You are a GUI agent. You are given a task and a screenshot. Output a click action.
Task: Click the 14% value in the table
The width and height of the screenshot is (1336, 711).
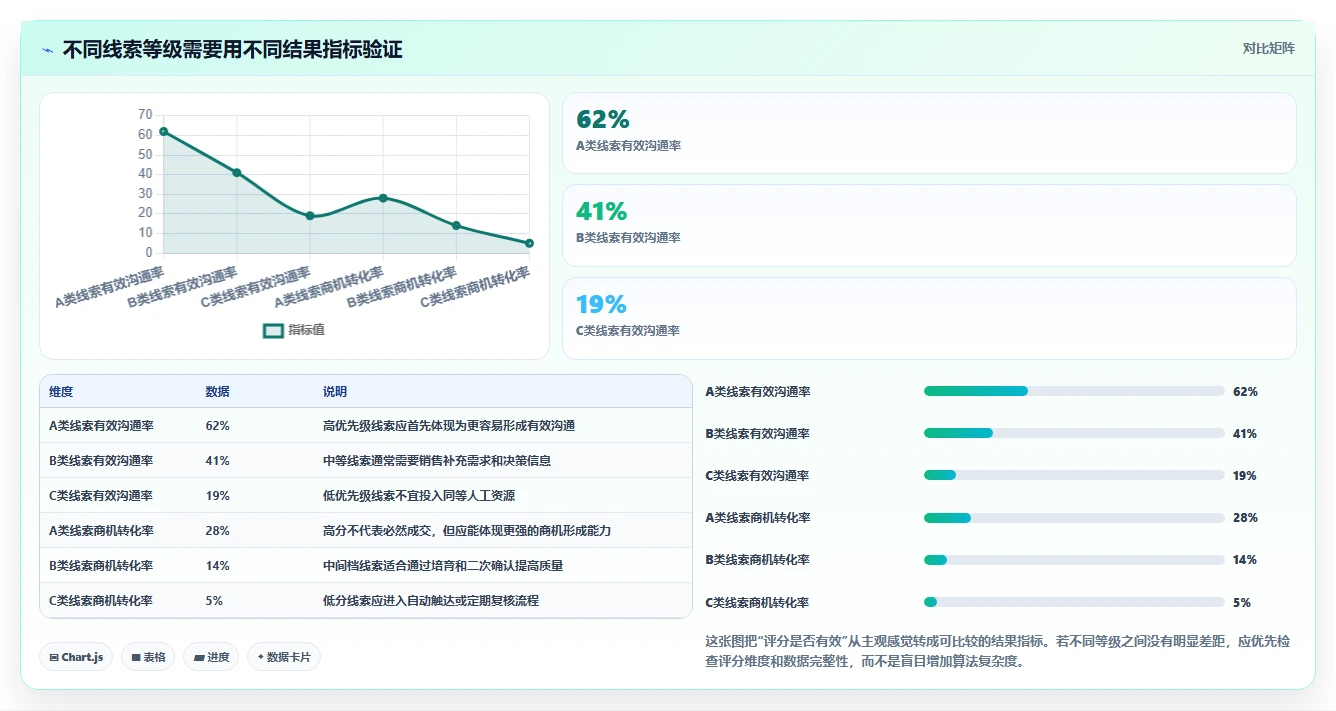pyautogui.click(x=217, y=566)
